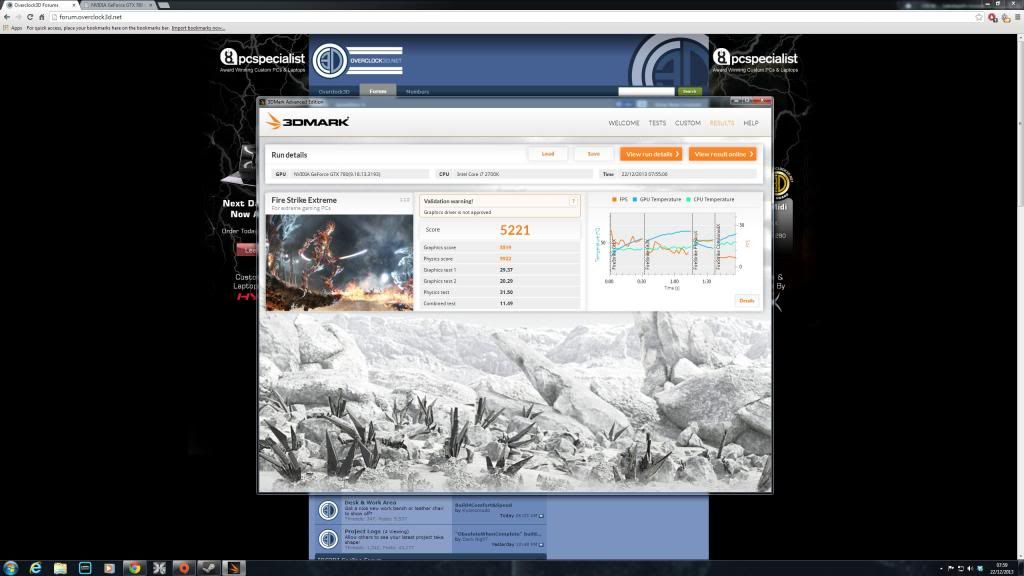Screen dimensions: 1024x576
Task: Toggle GPU Temperature series in chart legend
Action: pos(656,199)
